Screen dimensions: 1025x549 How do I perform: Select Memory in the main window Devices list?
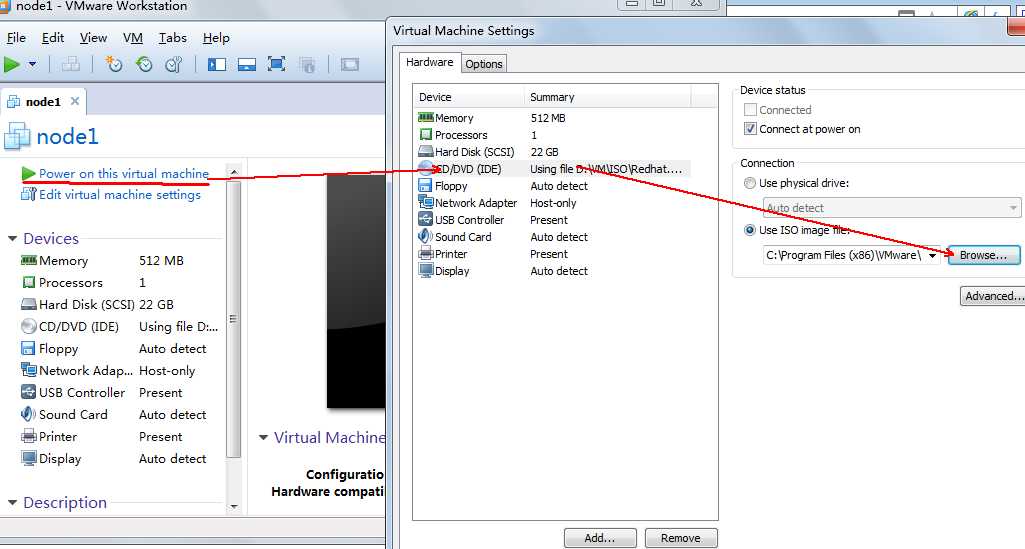[x=121, y=261]
